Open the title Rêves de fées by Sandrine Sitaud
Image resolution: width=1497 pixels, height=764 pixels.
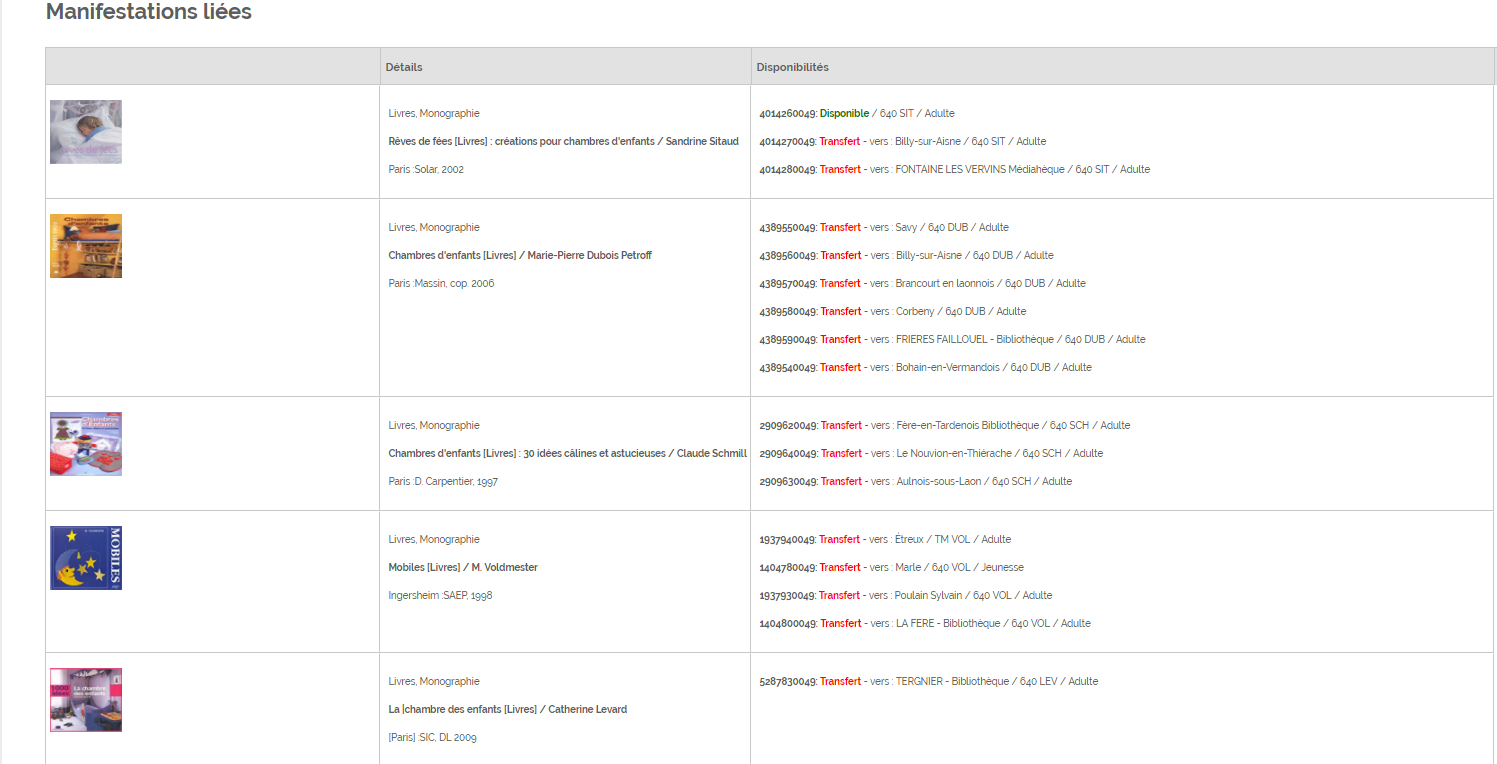pyautogui.click(x=564, y=141)
